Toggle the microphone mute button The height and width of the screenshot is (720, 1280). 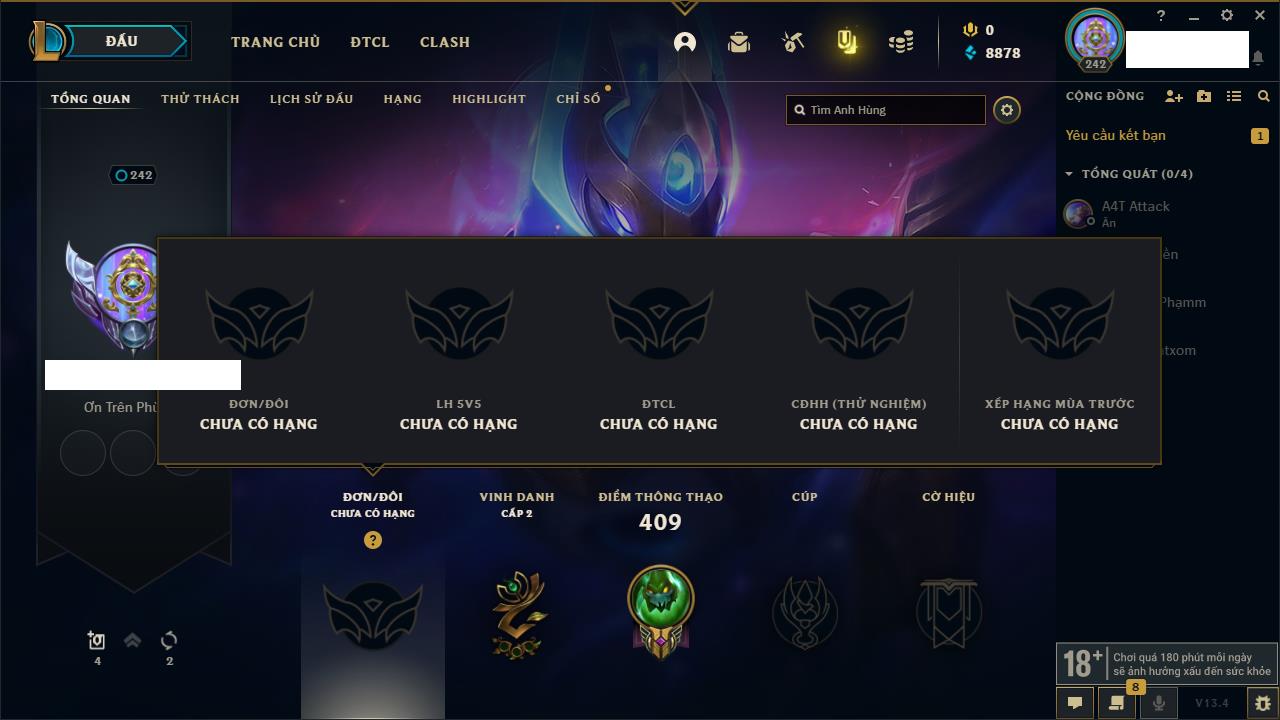pos(1159,703)
